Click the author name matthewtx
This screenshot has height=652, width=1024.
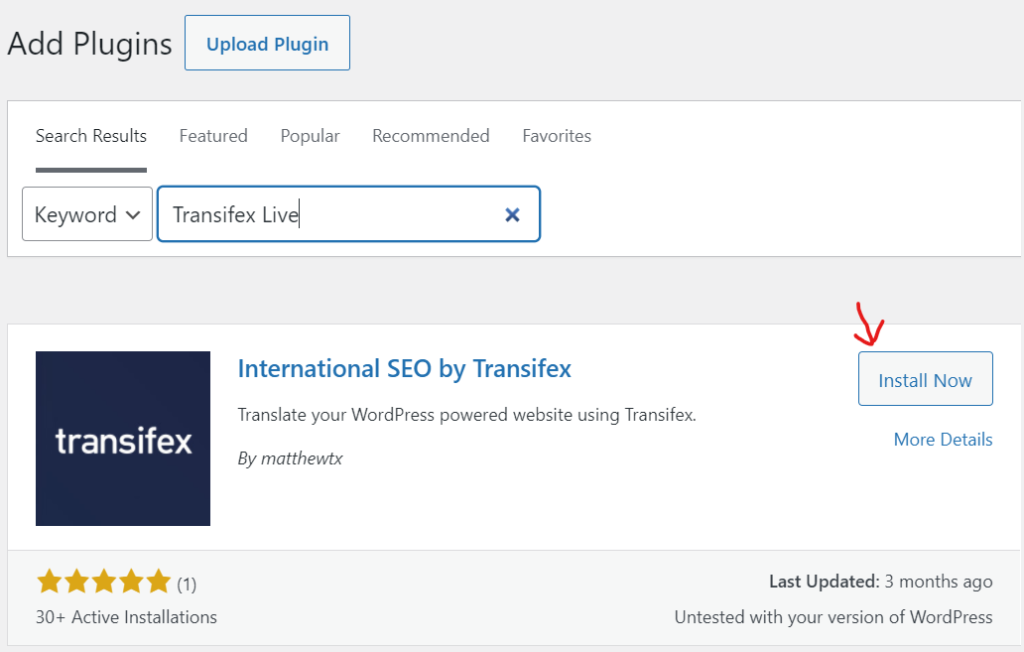[302, 459]
